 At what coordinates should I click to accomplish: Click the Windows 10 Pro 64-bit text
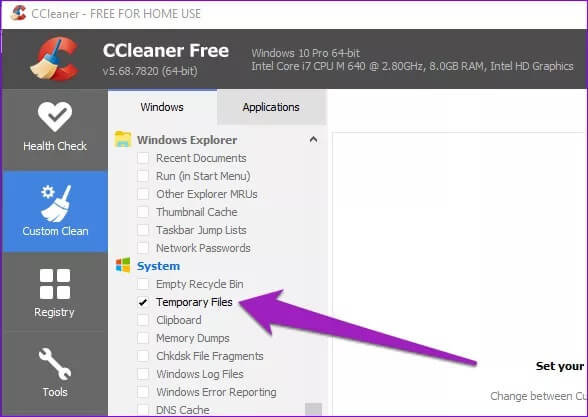[x=306, y=53]
